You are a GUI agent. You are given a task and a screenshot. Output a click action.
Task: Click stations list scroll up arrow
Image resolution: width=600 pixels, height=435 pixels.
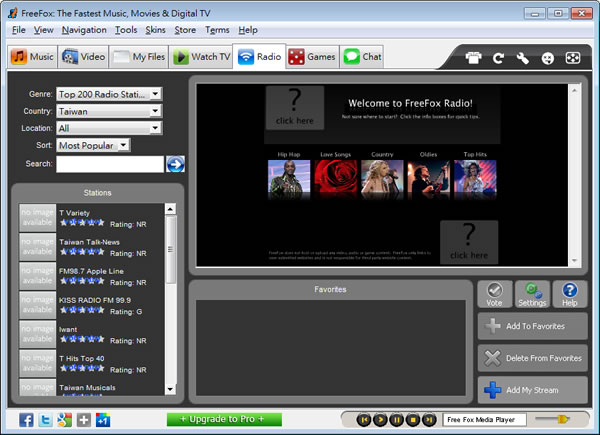(x=170, y=209)
